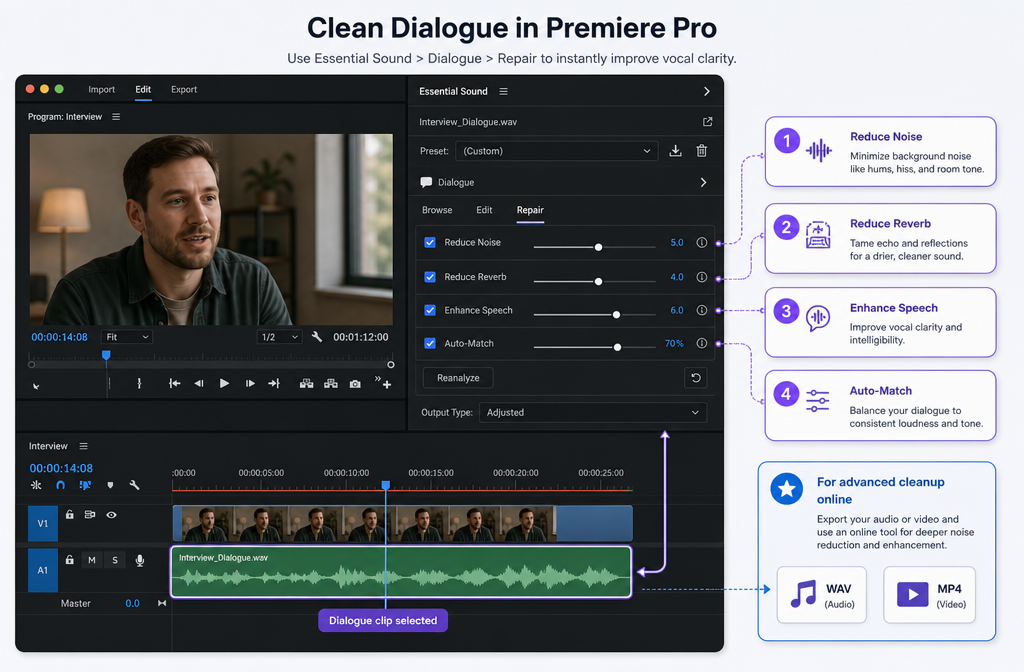
Task: Click the Play button in program monitor
Action: (x=224, y=383)
